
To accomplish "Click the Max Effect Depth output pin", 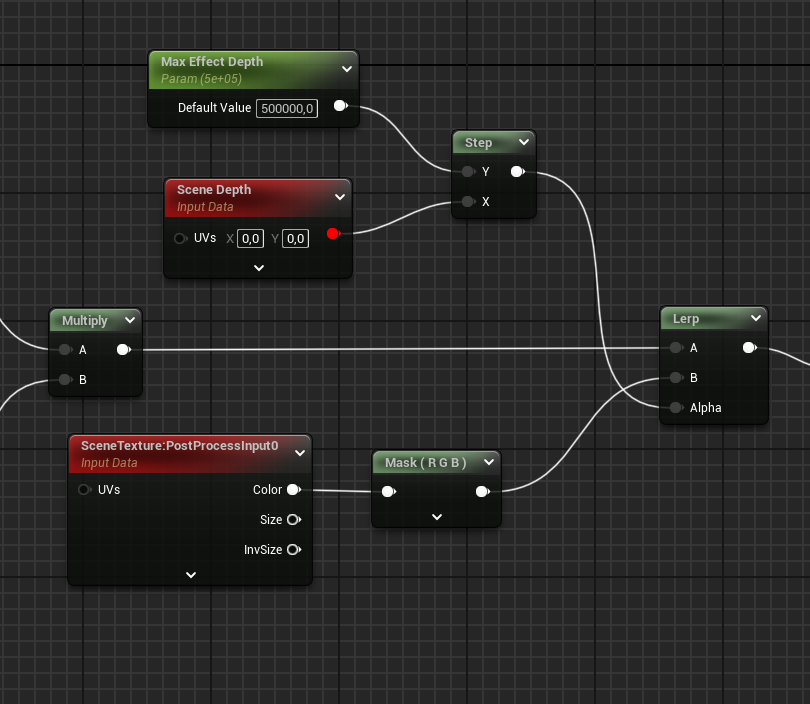I will [x=340, y=106].
